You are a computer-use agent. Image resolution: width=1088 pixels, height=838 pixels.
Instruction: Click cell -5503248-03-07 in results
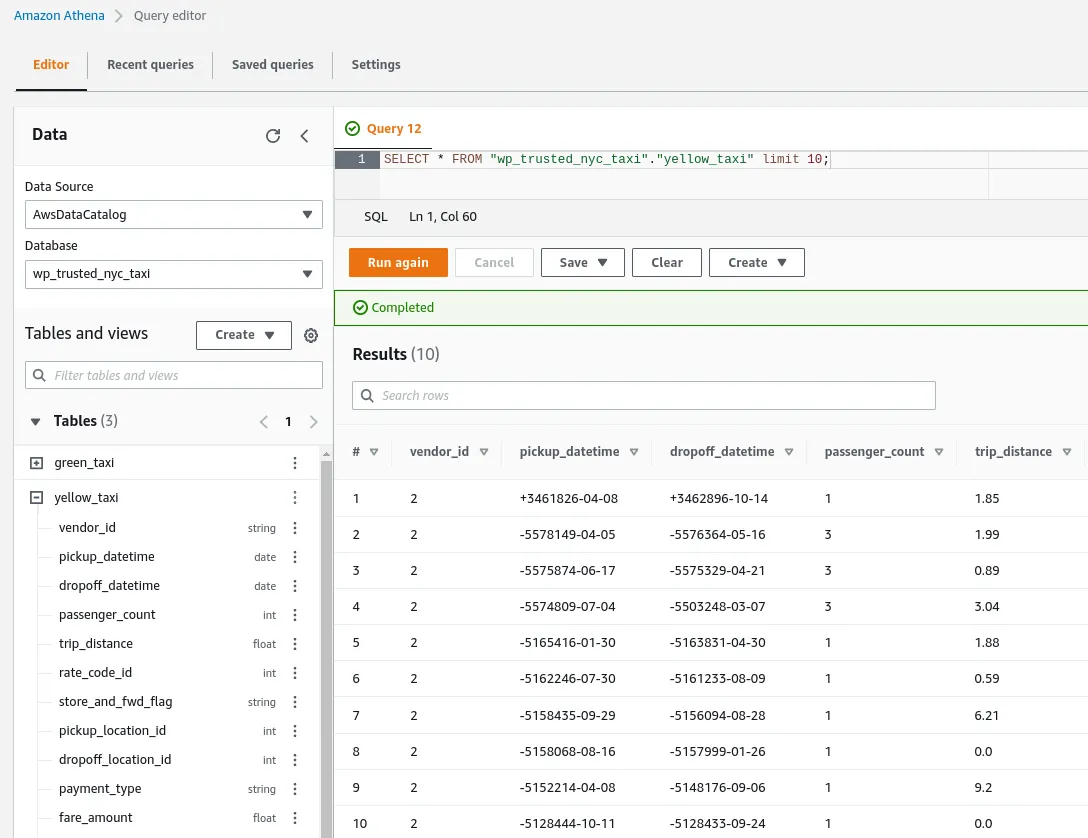pyautogui.click(x=717, y=607)
